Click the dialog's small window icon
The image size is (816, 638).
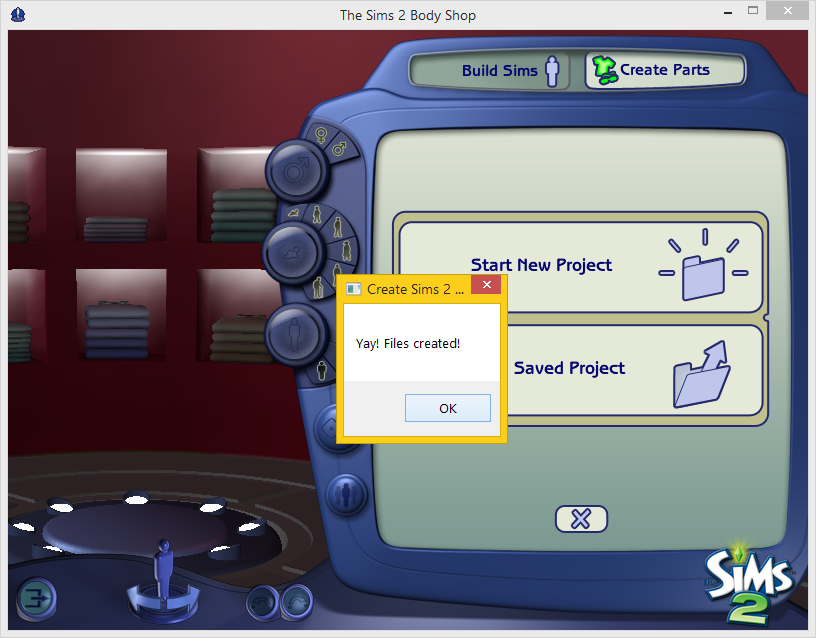(x=354, y=289)
